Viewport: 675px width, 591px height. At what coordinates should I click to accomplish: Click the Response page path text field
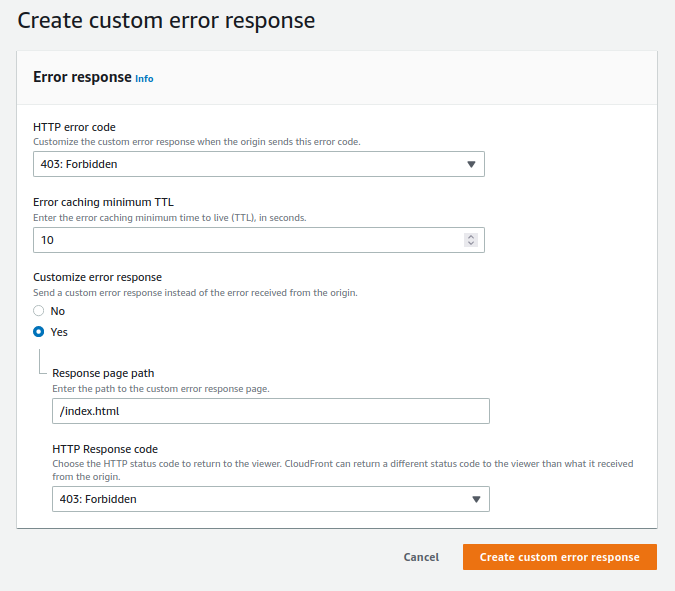pos(270,411)
